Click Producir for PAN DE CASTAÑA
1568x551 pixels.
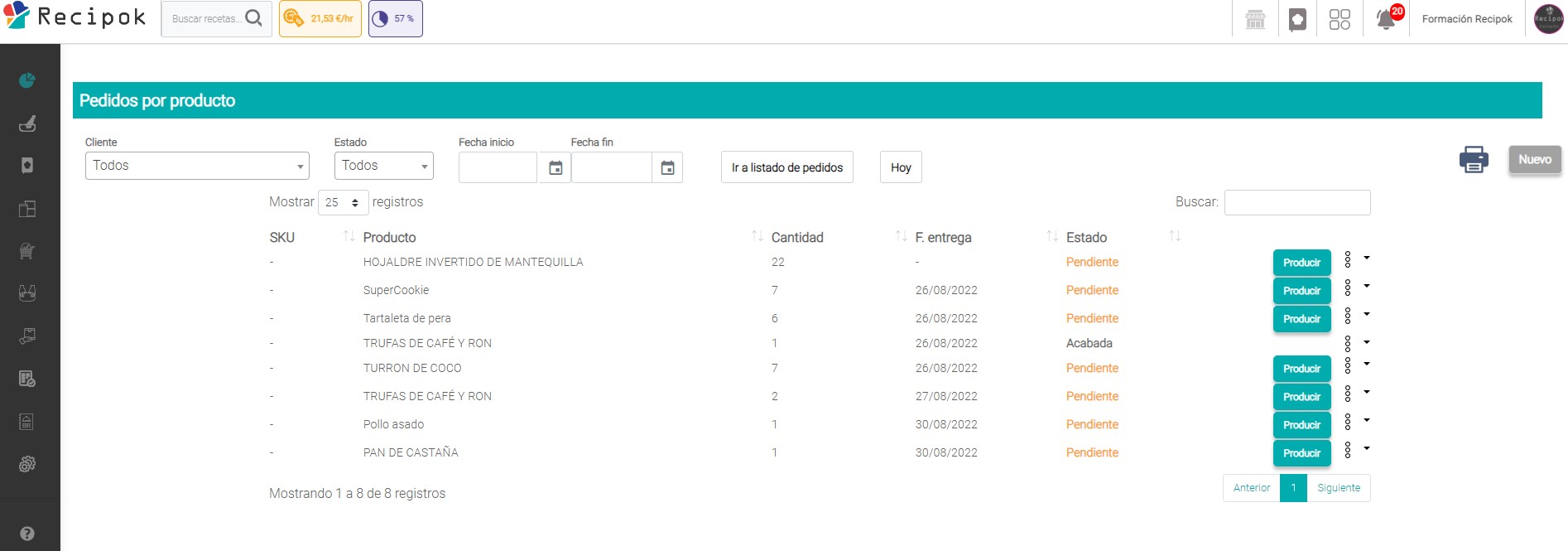click(1302, 453)
